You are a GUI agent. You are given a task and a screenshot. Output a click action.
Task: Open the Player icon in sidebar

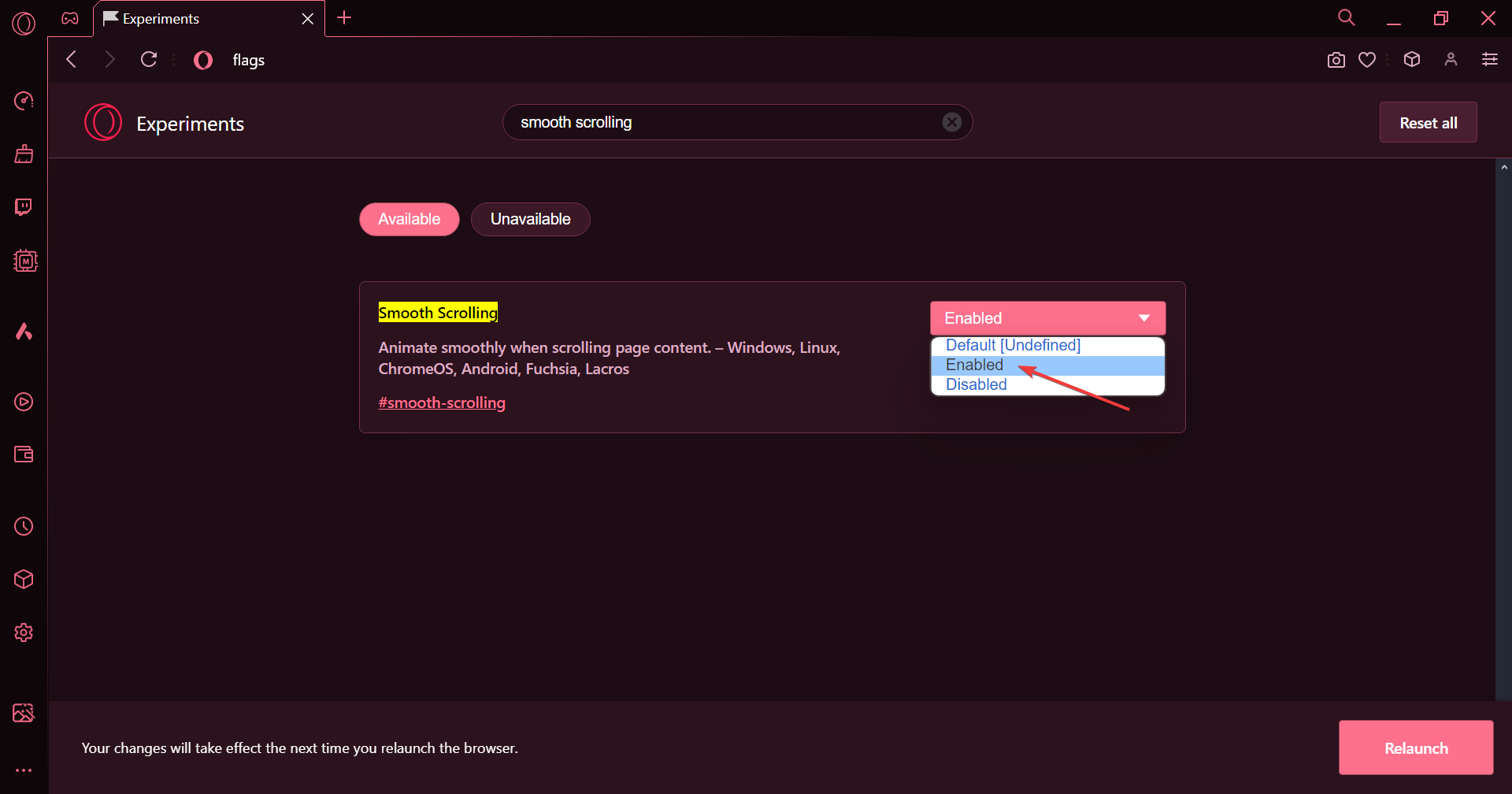[24, 402]
